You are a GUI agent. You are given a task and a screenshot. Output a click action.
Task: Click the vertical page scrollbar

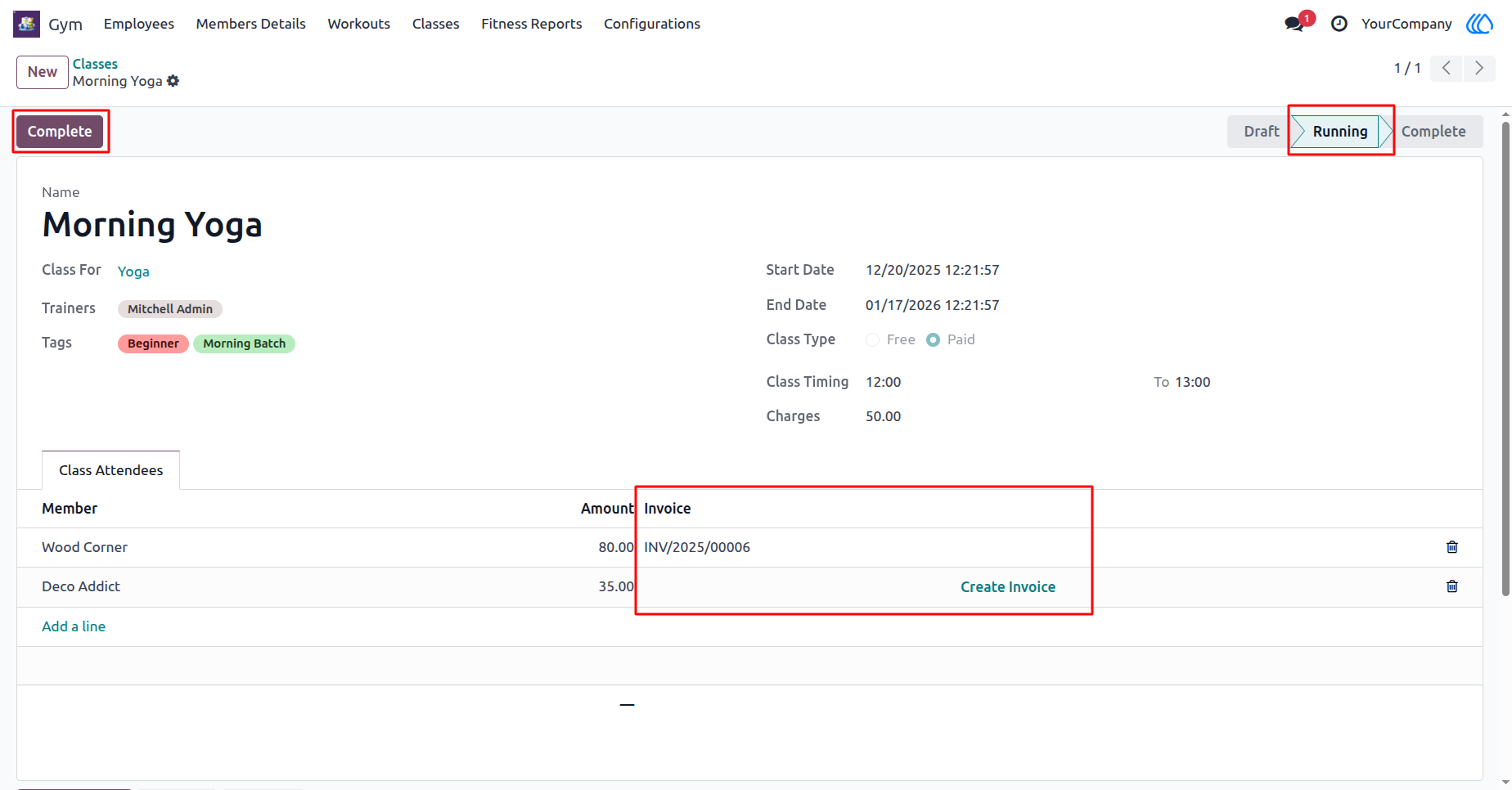pyautogui.click(x=1505, y=358)
